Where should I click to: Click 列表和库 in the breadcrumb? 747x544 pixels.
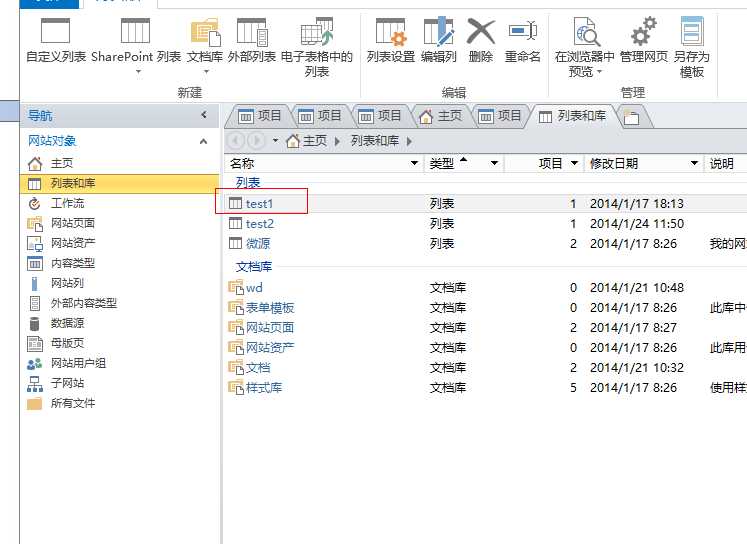click(x=375, y=141)
